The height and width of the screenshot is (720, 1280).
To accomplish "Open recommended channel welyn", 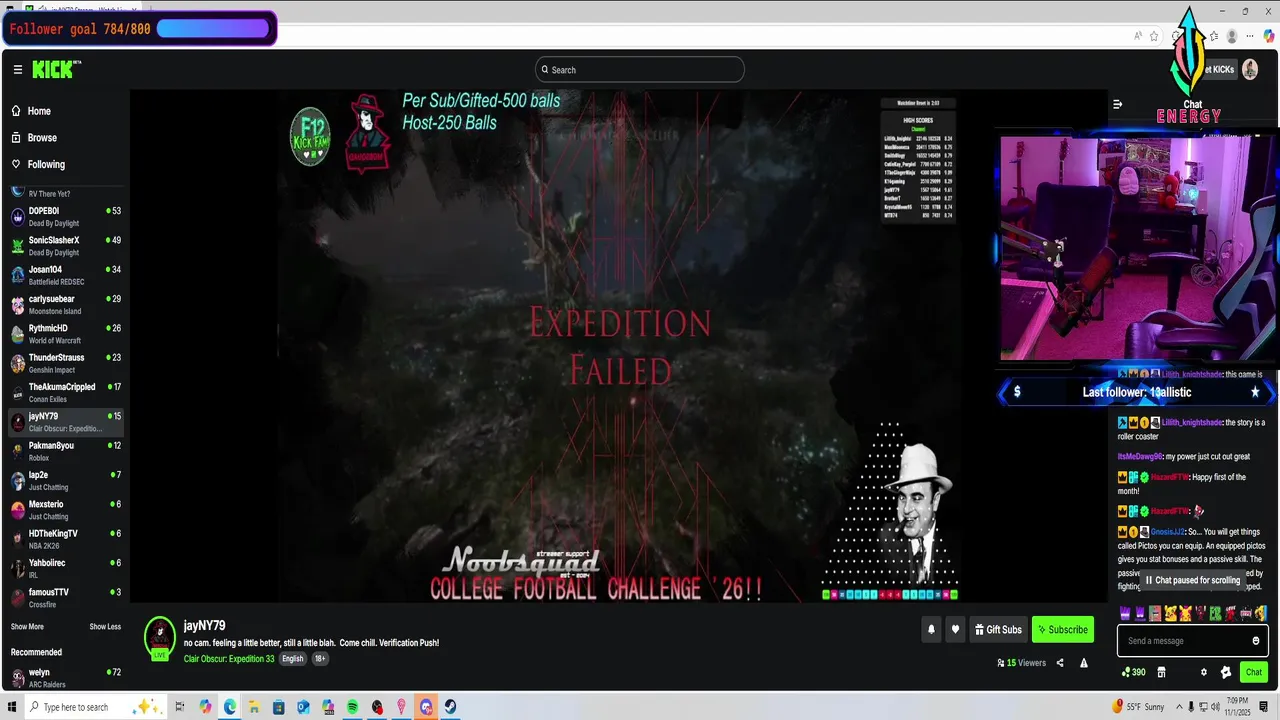I will tap(65, 678).
